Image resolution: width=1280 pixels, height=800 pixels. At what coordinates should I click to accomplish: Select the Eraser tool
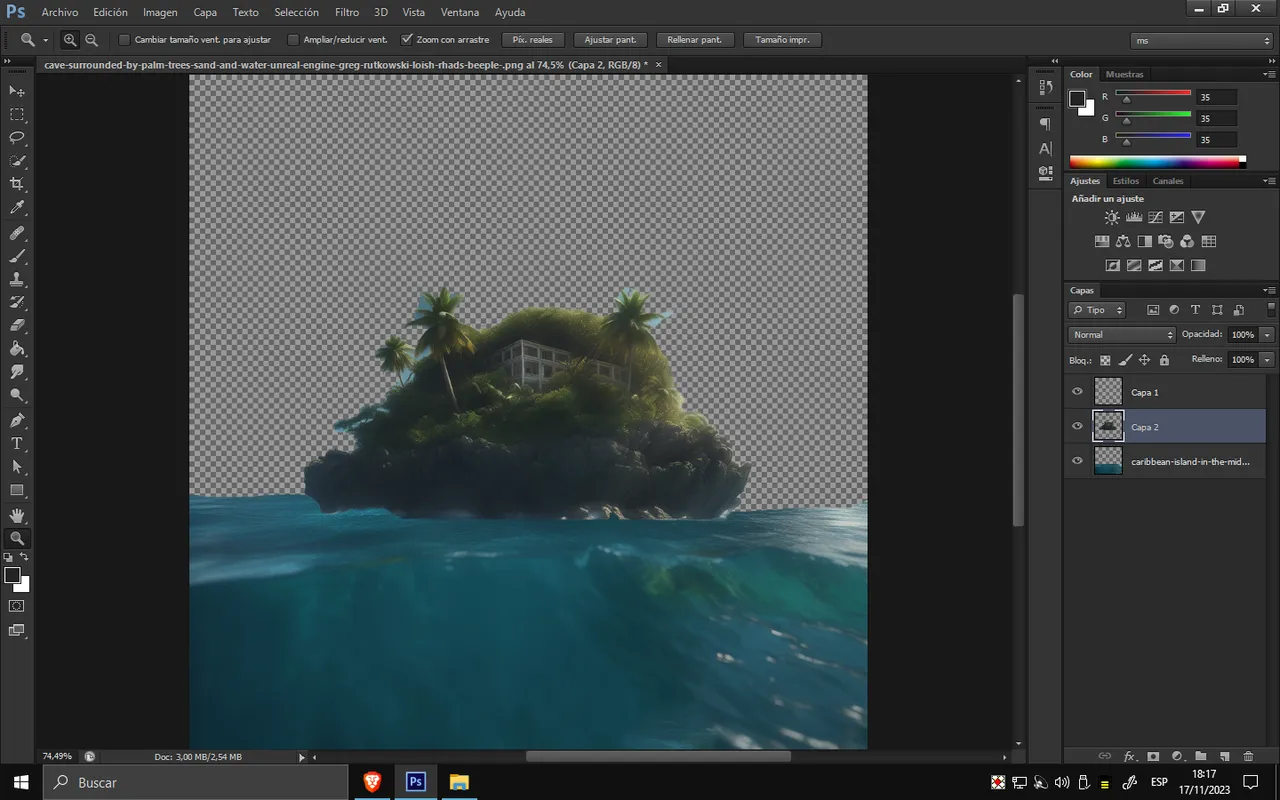tap(17, 325)
